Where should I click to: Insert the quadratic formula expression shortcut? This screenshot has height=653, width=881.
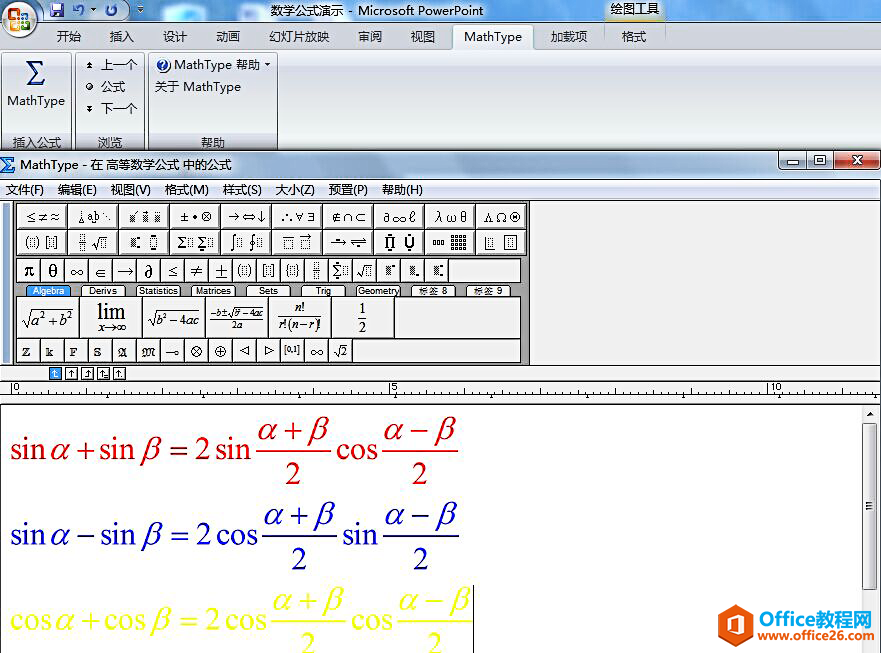[x=236, y=318]
